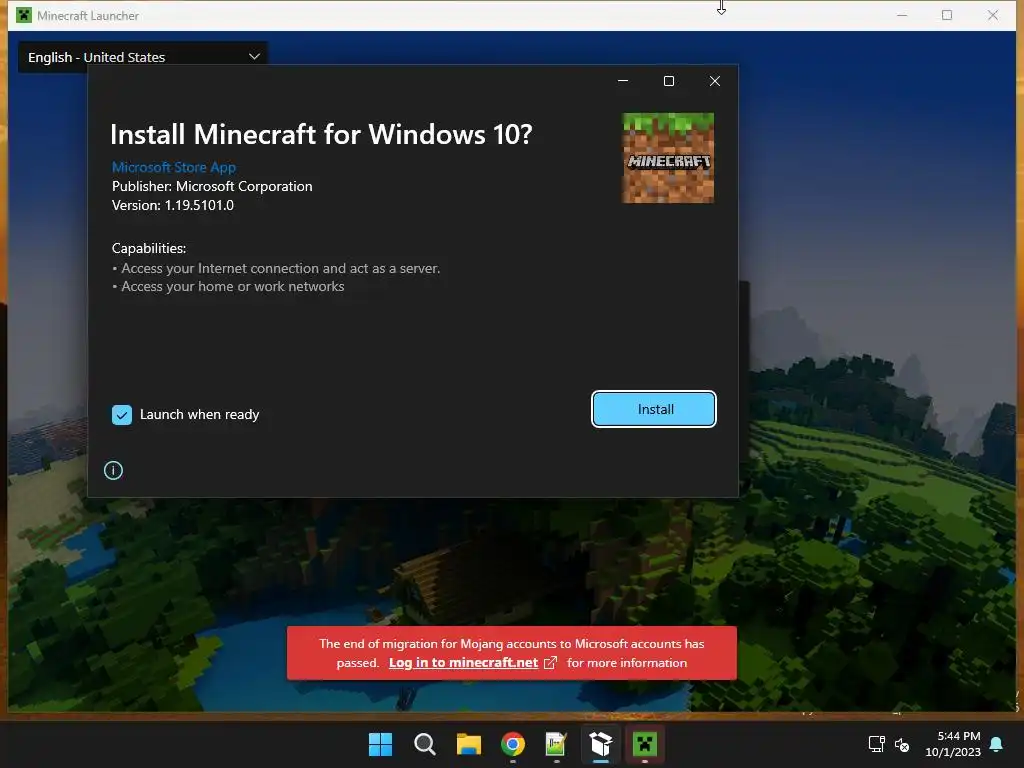This screenshot has width=1024, height=768.
Task: Click the Capabilities: label
Action: coord(149,248)
